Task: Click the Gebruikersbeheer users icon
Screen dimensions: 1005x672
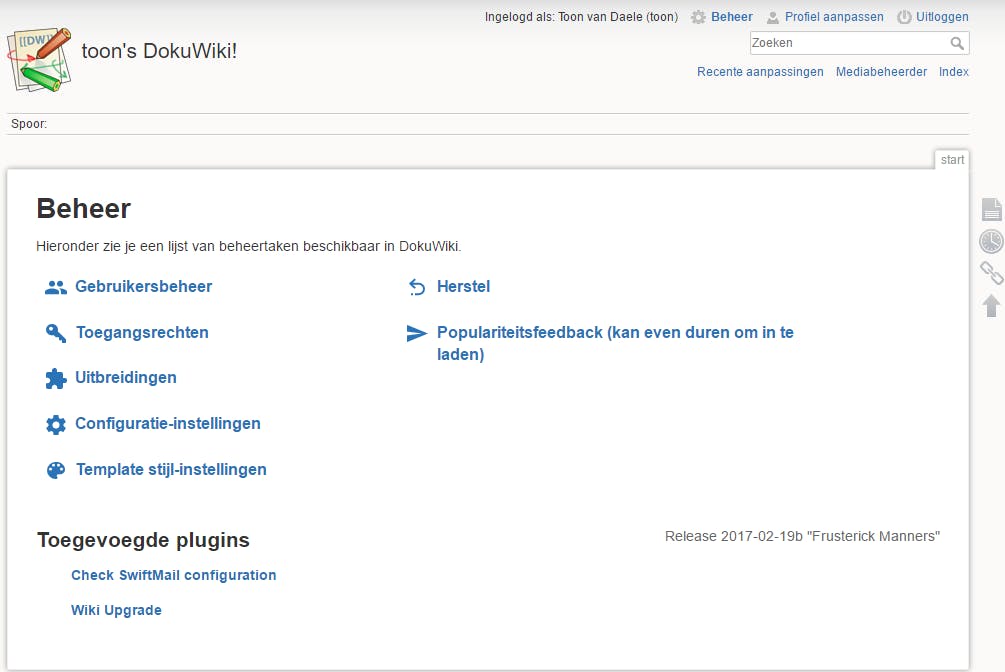Action: [56, 288]
